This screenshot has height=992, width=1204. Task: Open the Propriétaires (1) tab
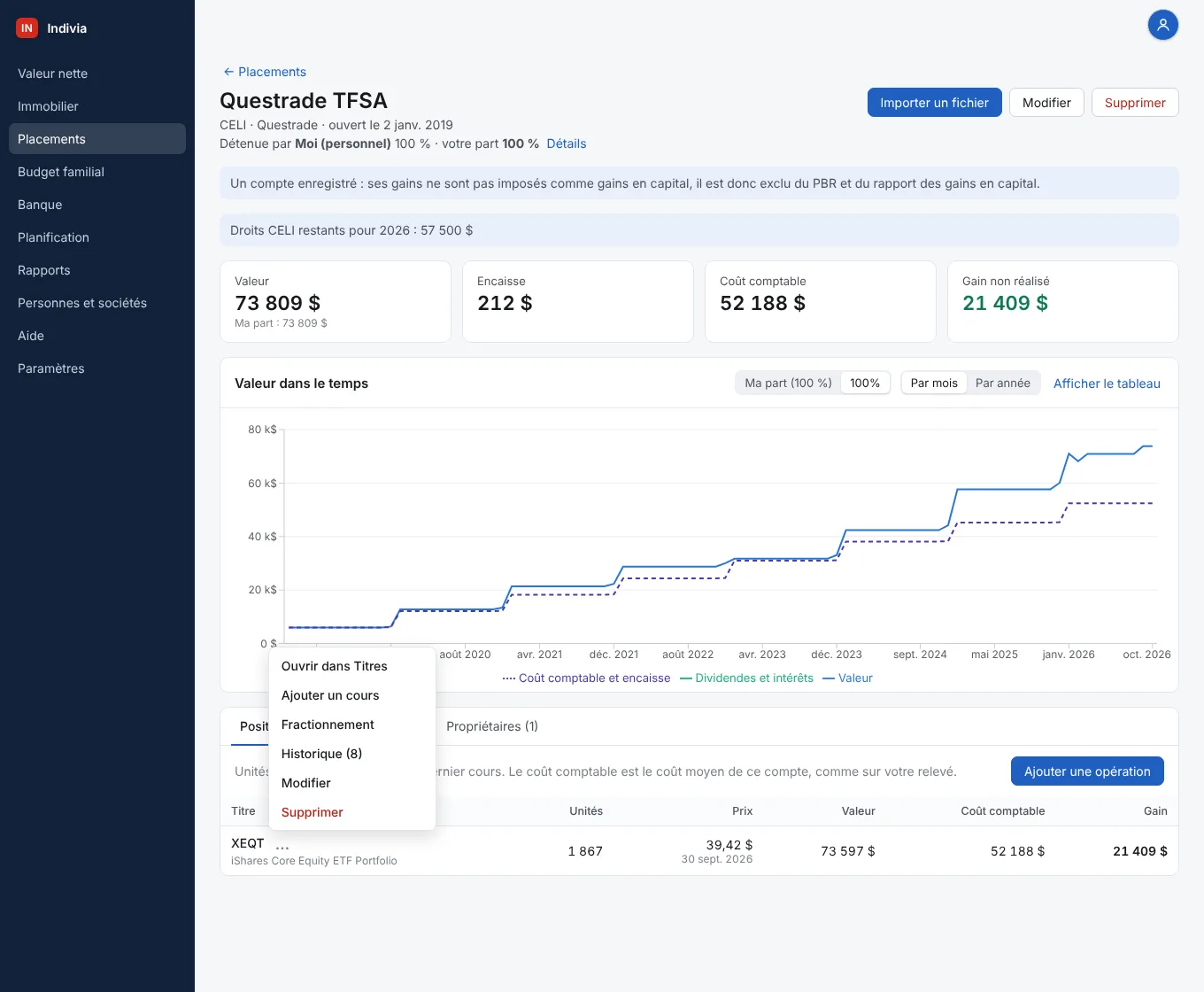tap(492, 726)
